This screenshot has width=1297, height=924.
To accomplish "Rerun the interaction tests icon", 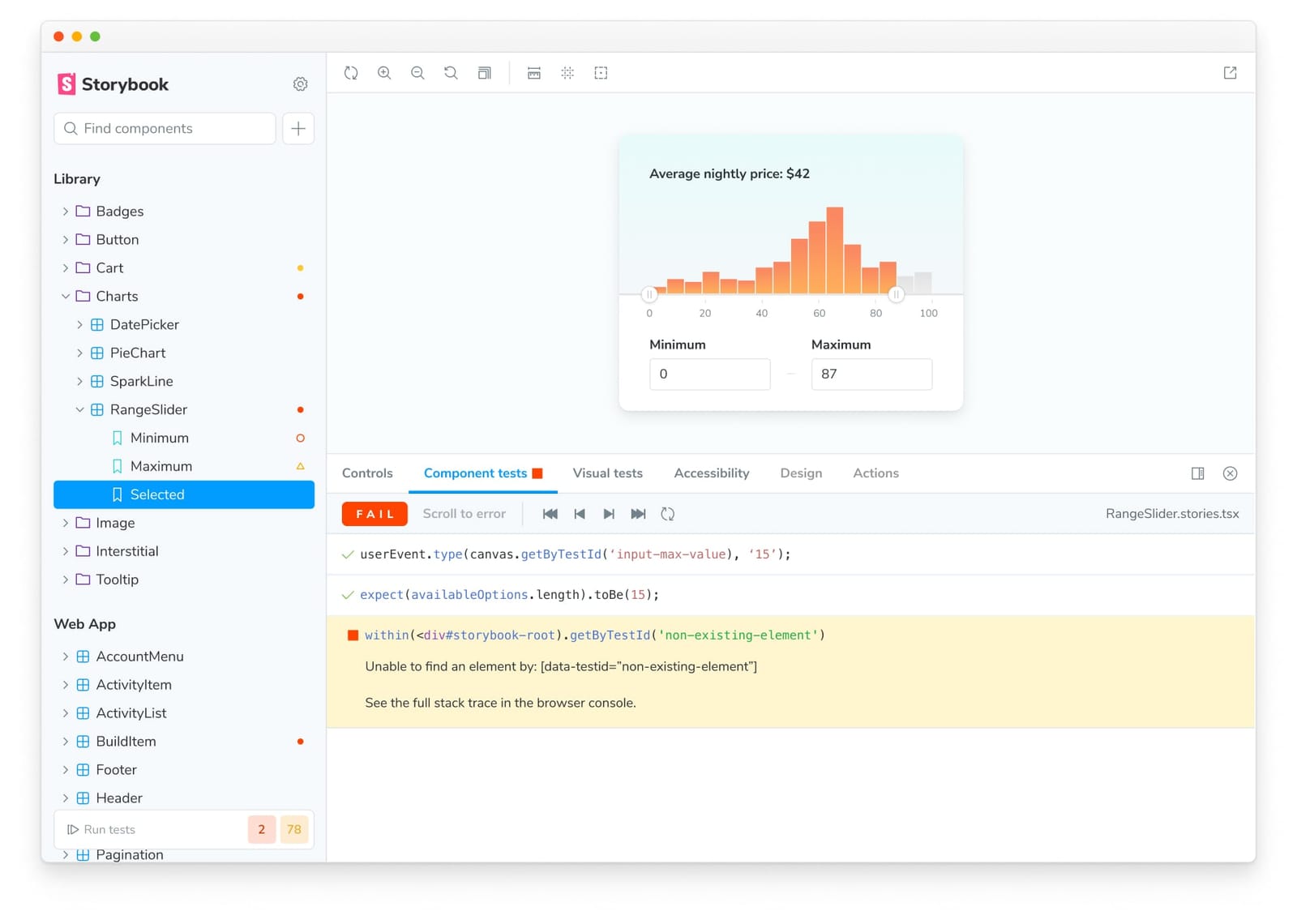I will pos(667,514).
